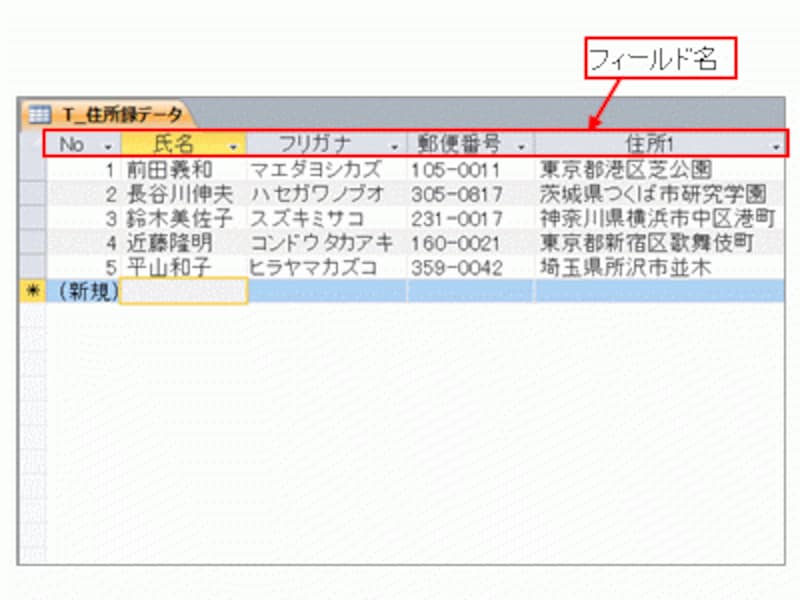Image resolution: width=800 pixels, height=600 pixels.
Task: Click the address 神奈川県横浜市中区港町
Action: 659,218
